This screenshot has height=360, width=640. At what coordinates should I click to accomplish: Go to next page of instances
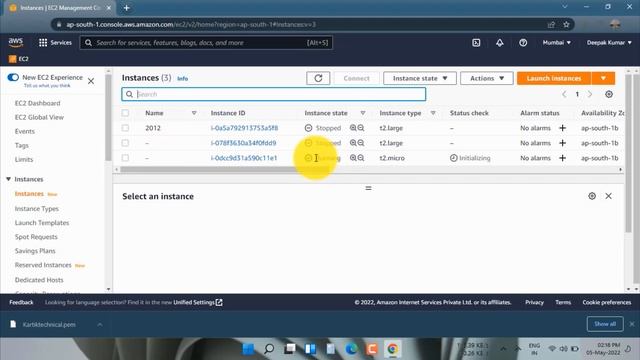(x=590, y=94)
